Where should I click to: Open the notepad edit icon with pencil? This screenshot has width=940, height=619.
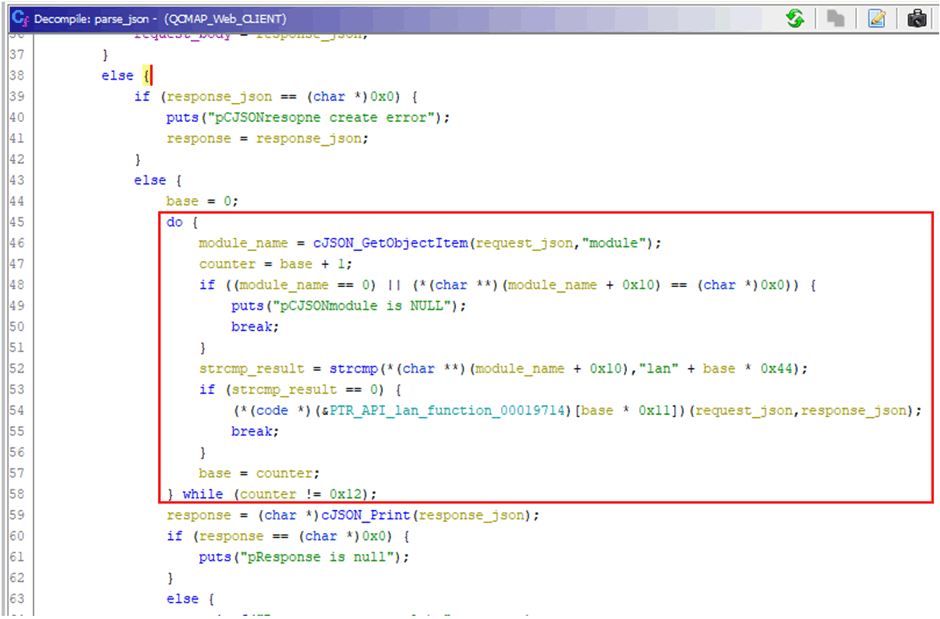tap(877, 18)
